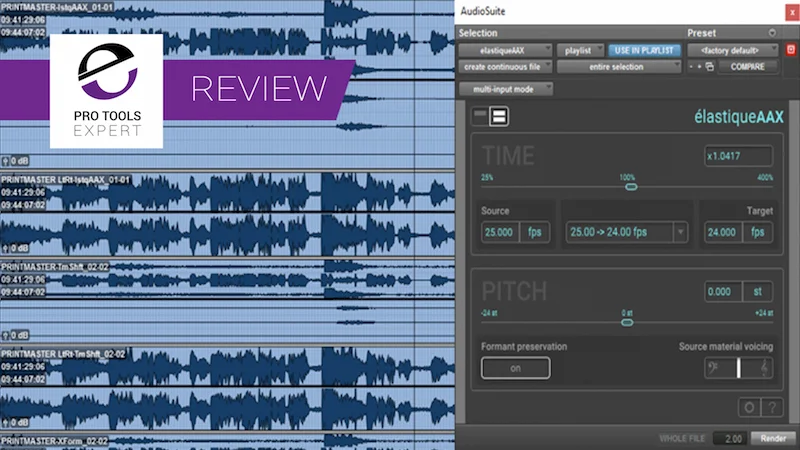Adjust the PITCH shift slider handle
This screenshot has height=450, width=800.
[x=628, y=322]
